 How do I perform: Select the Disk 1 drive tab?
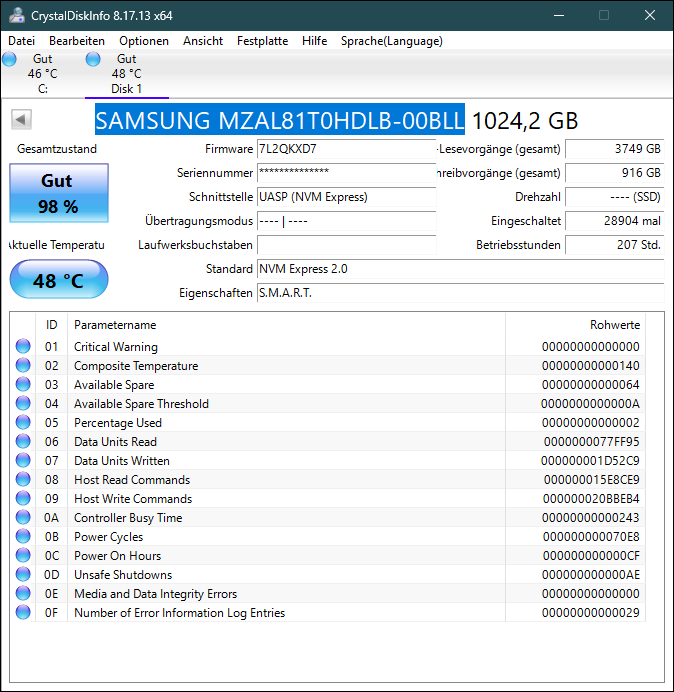[127, 74]
